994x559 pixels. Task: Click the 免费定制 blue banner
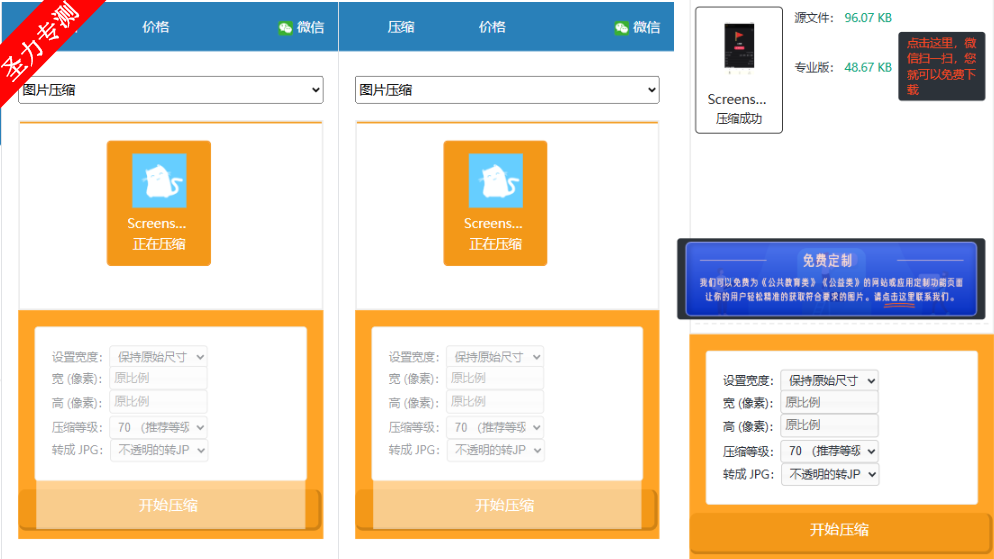pos(831,279)
